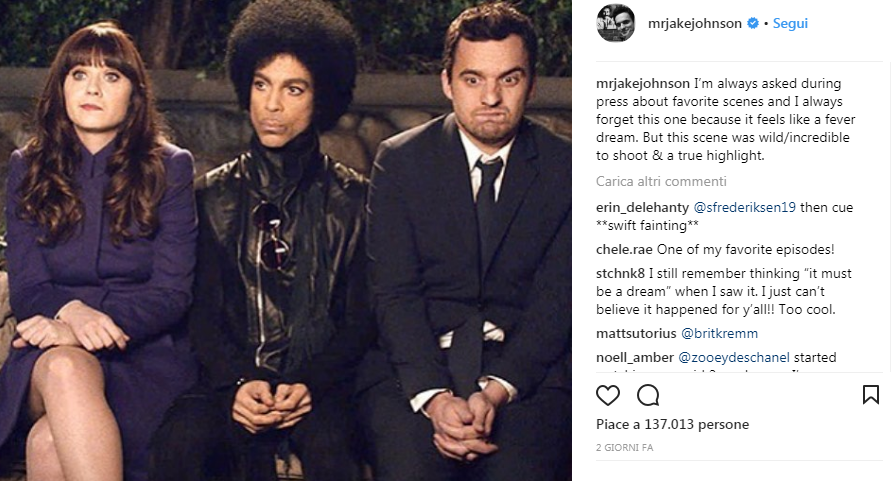
Task: Open the @zooeydeschanel mention
Action: [x=734, y=358]
